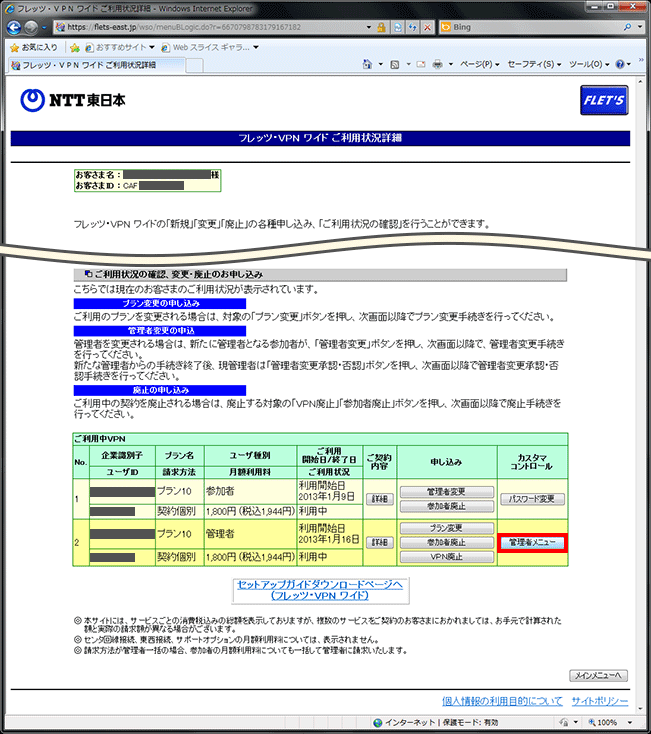Click the RSS feeds icon
This screenshot has width=651, height=734.
point(395,64)
